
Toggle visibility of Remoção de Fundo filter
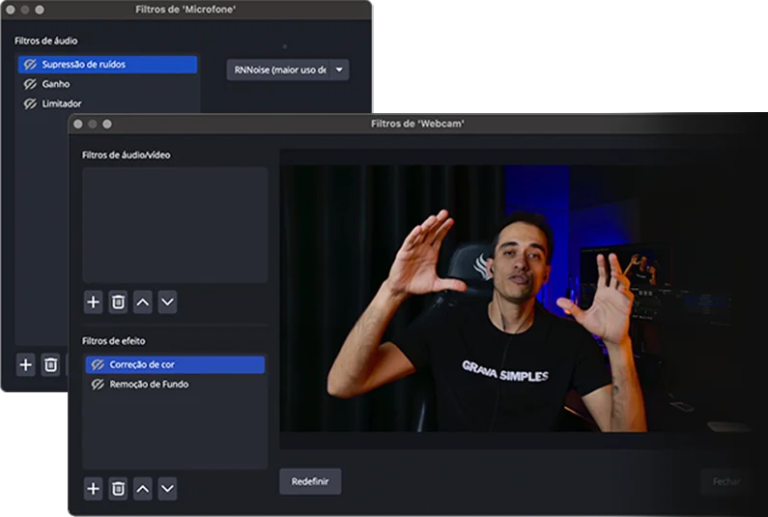pos(98,384)
